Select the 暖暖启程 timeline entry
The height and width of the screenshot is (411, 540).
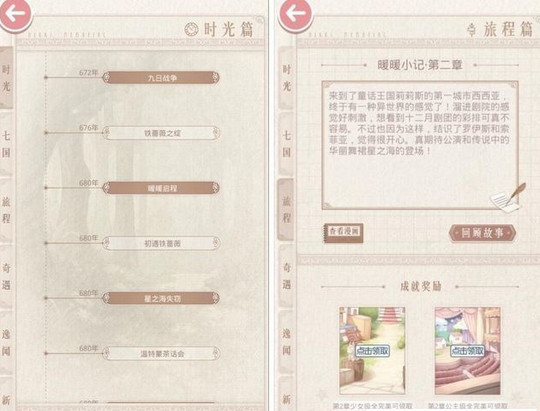161,188
